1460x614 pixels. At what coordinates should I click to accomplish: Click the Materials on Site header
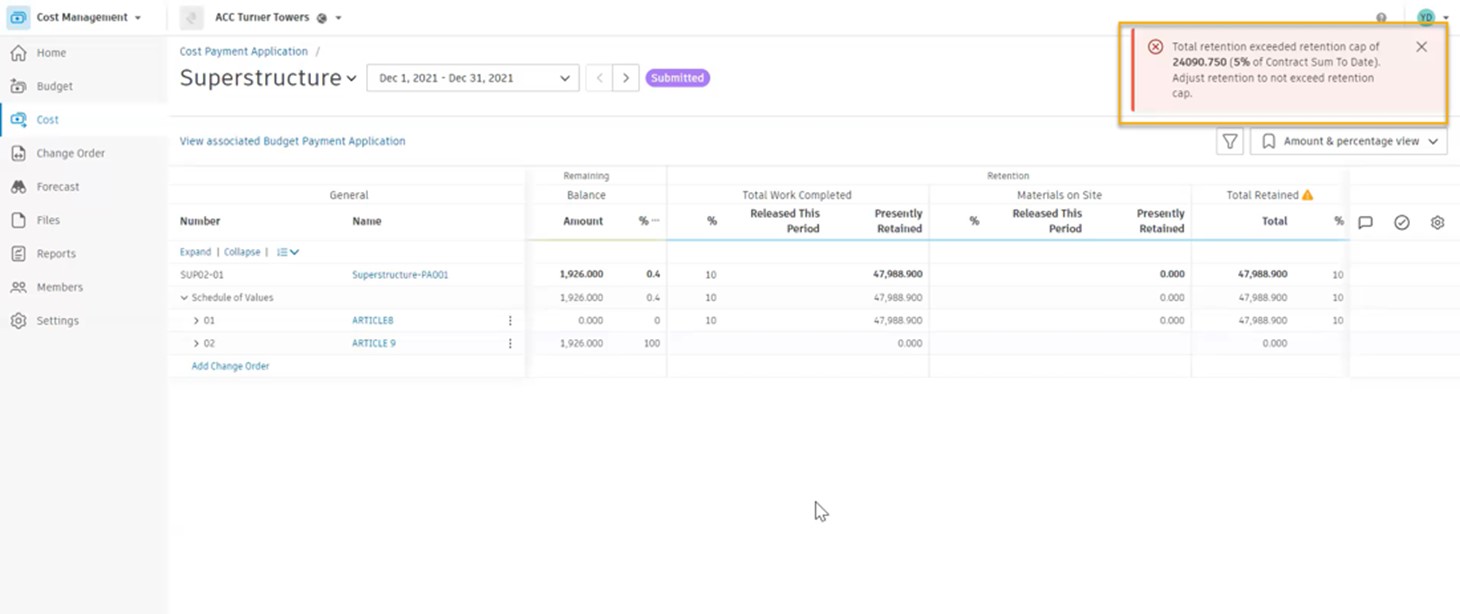pos(1060,195)
